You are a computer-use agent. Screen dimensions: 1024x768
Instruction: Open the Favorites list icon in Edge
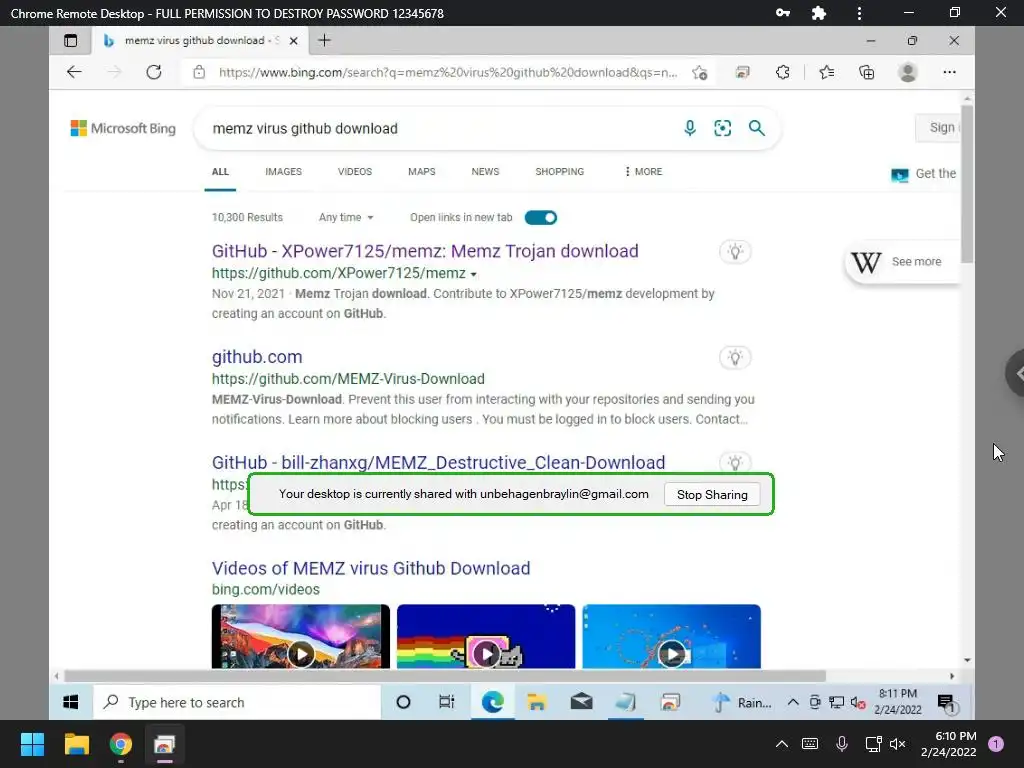(826, 72)
